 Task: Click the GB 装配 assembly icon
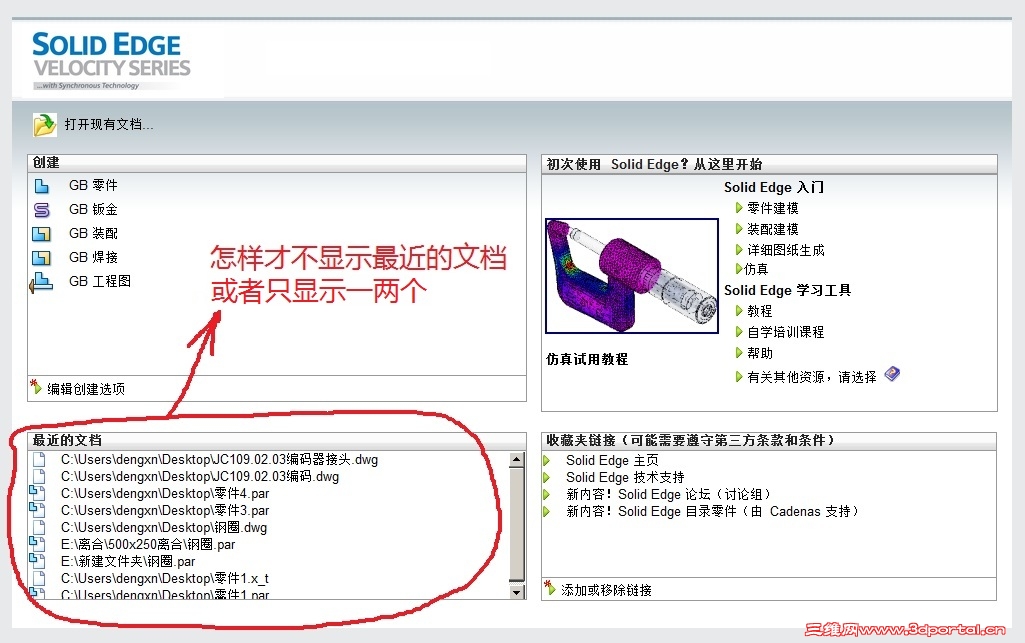pyautogui.click(x=41, y=233)
